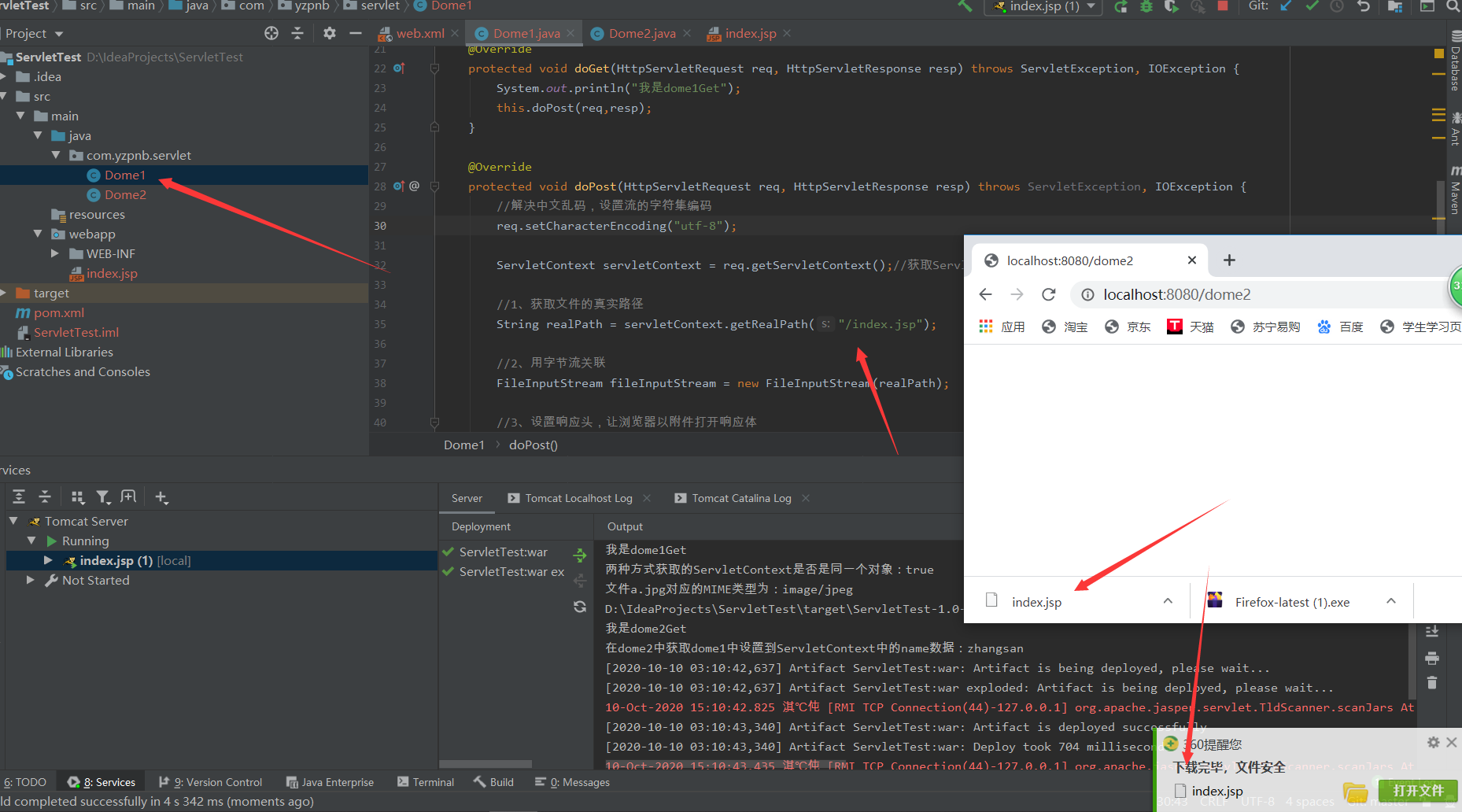Click the print icon beside Output

click(x=1432, y=658)
